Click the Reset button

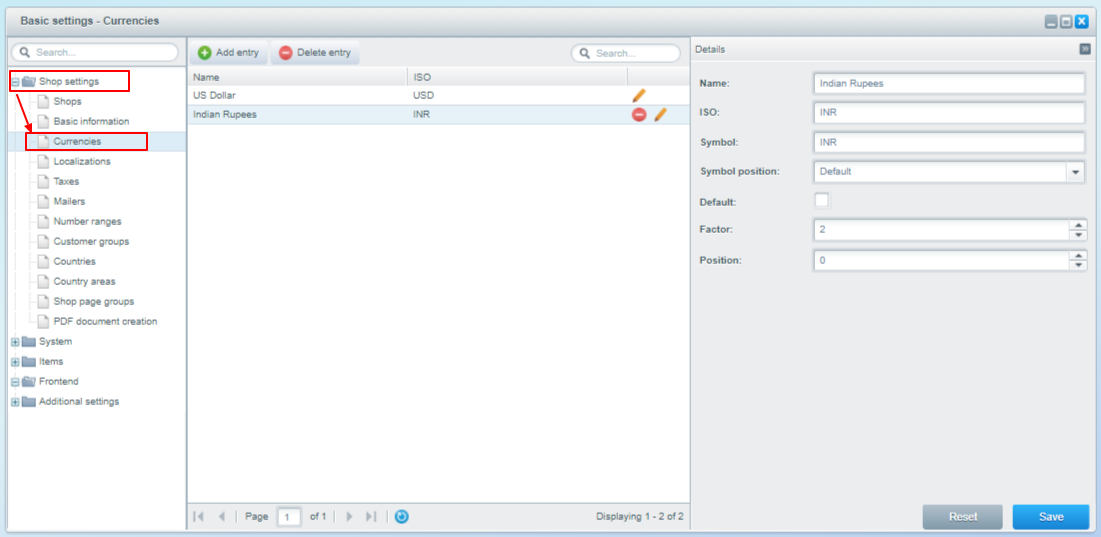click(963, 517)
